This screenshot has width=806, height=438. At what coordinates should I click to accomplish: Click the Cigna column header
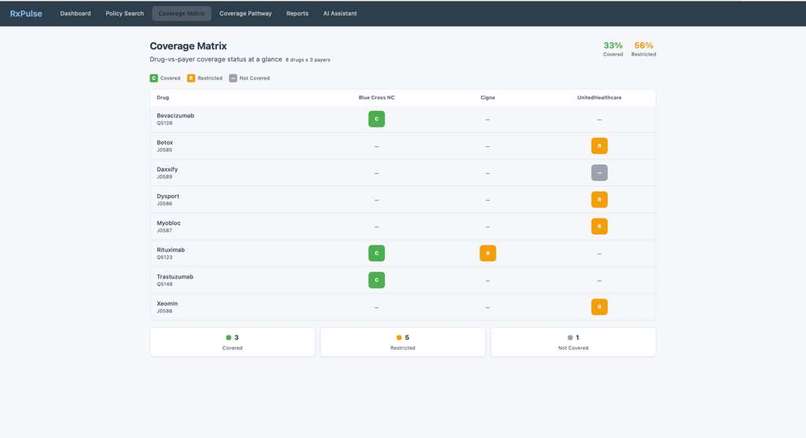pos(488,98)
